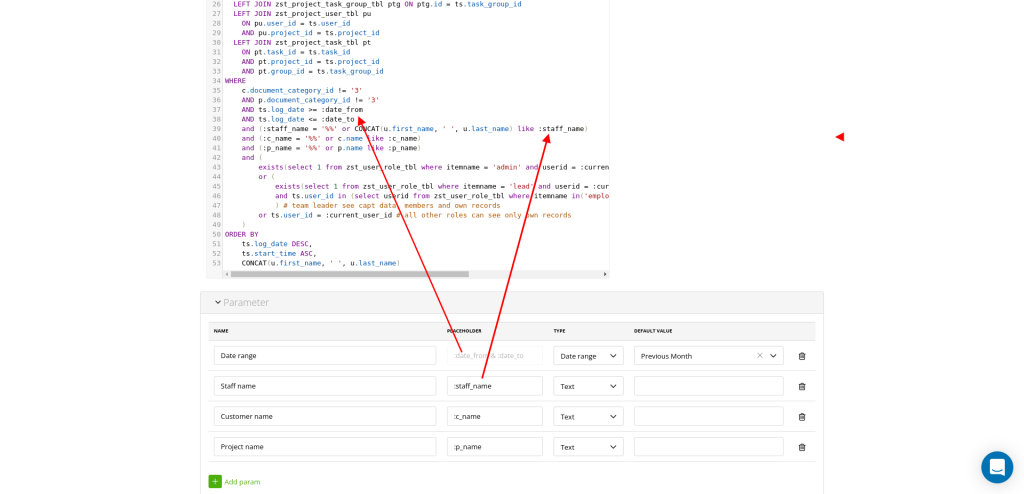
Task: Click the :c_name placeholder field
Action: coord(494,416)
